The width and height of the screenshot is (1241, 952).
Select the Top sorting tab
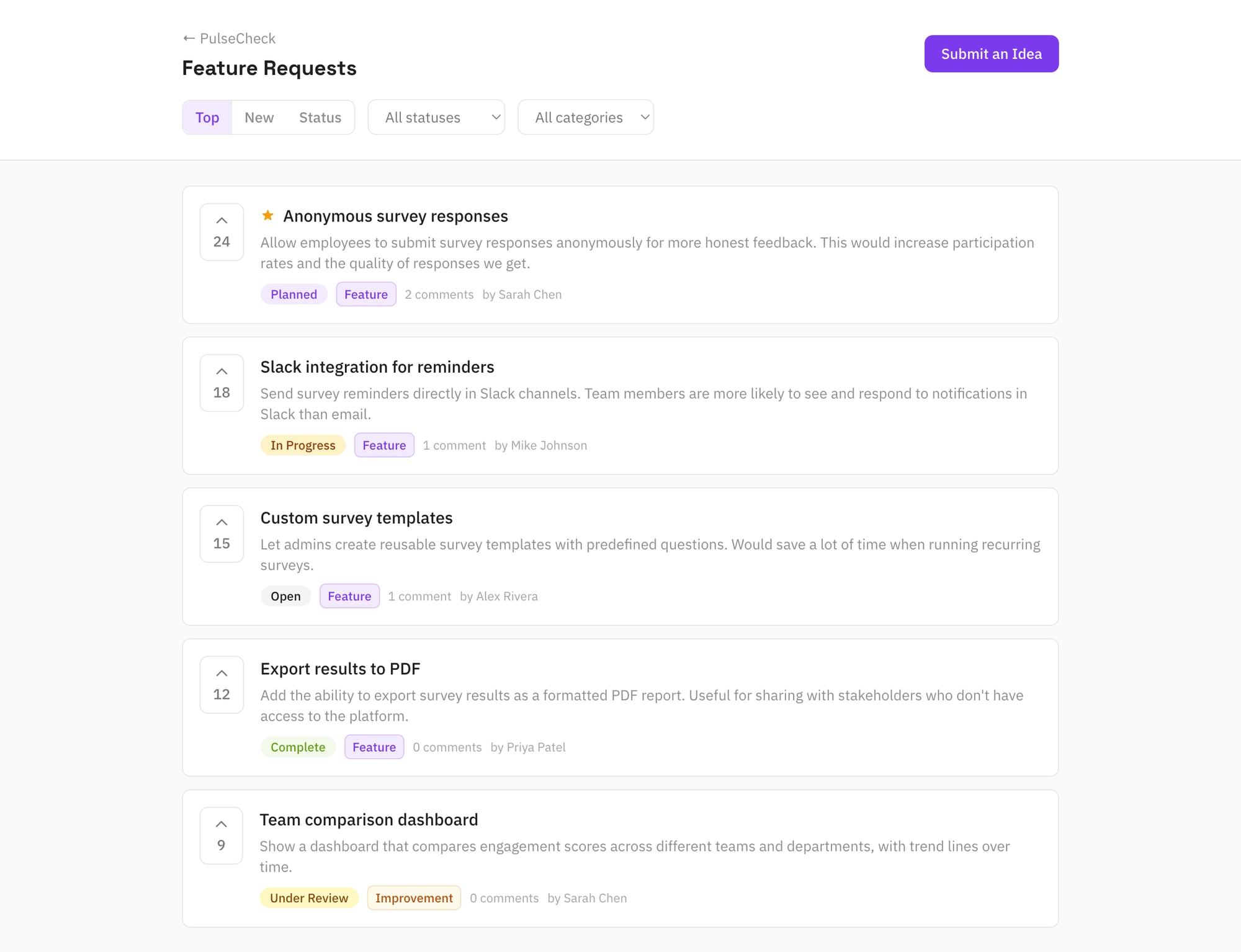click(x=207, y=117)
